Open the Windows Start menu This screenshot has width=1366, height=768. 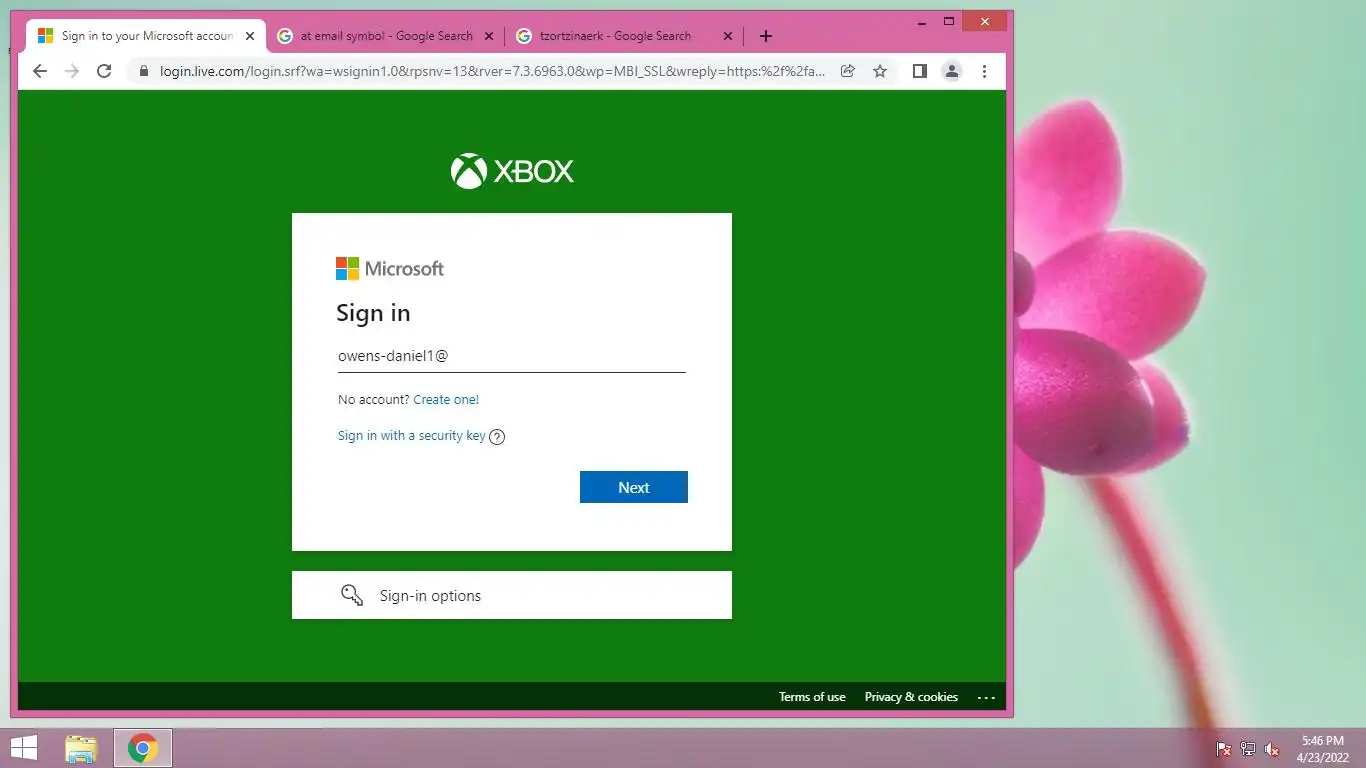(23, 748)
